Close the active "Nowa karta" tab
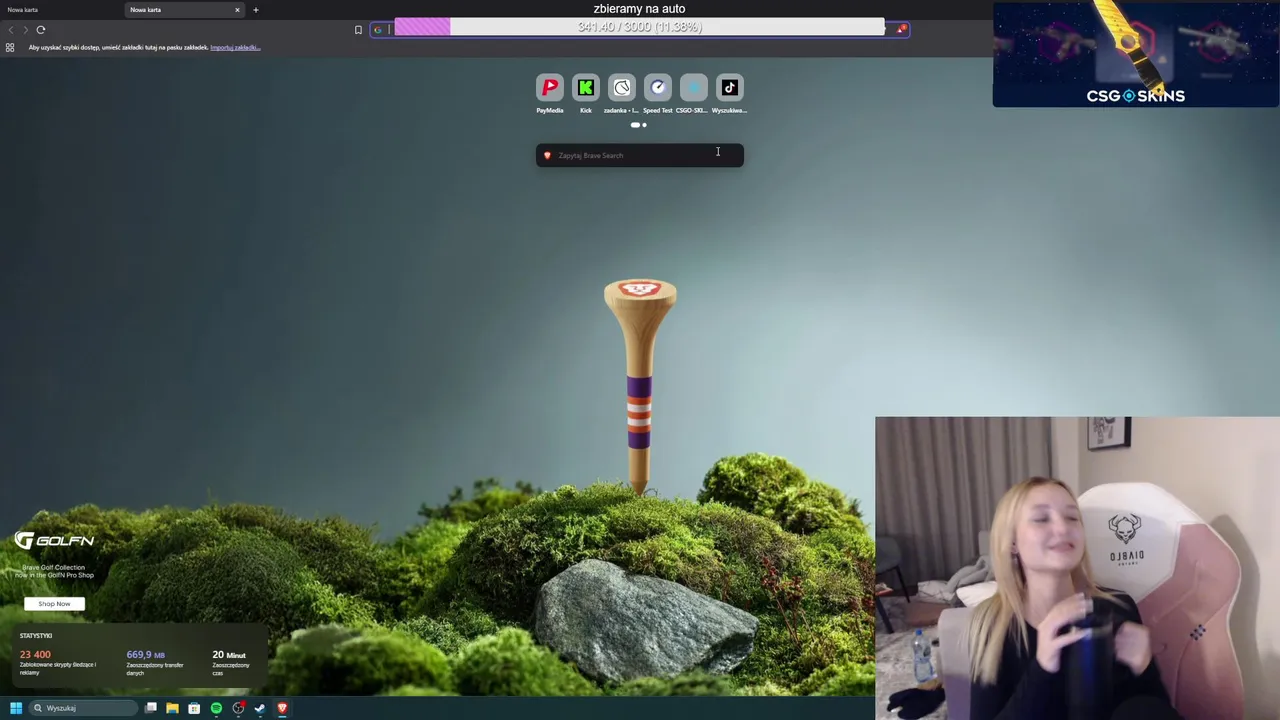The image size is (1280, 720). pyautogui.click(x=237, y=10)
